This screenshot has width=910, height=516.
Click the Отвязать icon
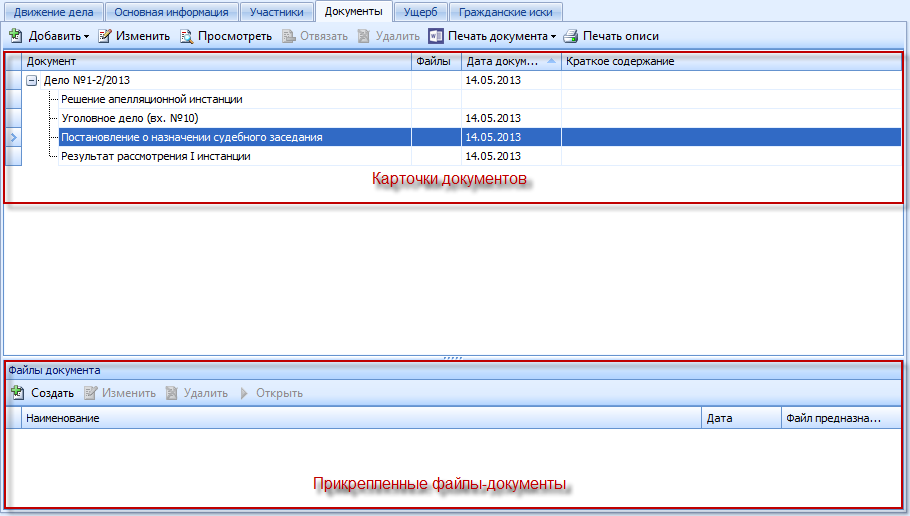pos(288,36)
